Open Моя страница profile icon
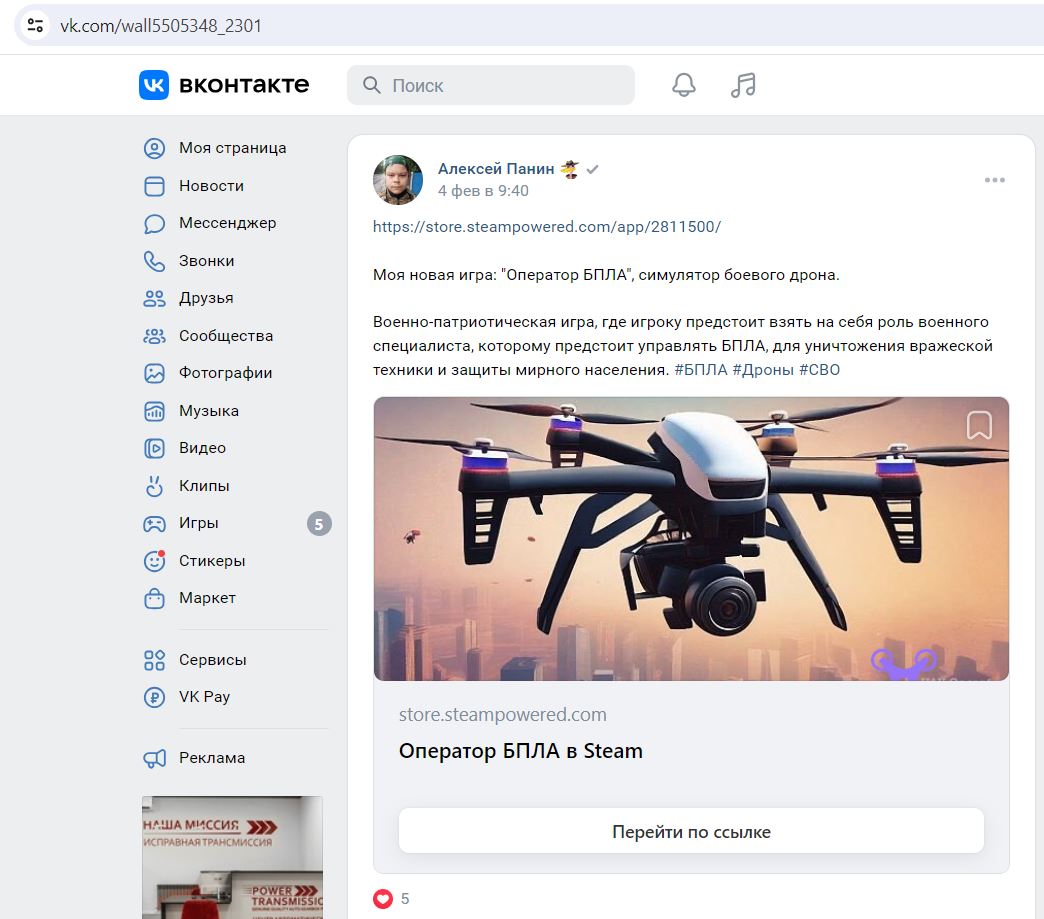This screenshot has height=919, width=1044. [x=154, y=148]
